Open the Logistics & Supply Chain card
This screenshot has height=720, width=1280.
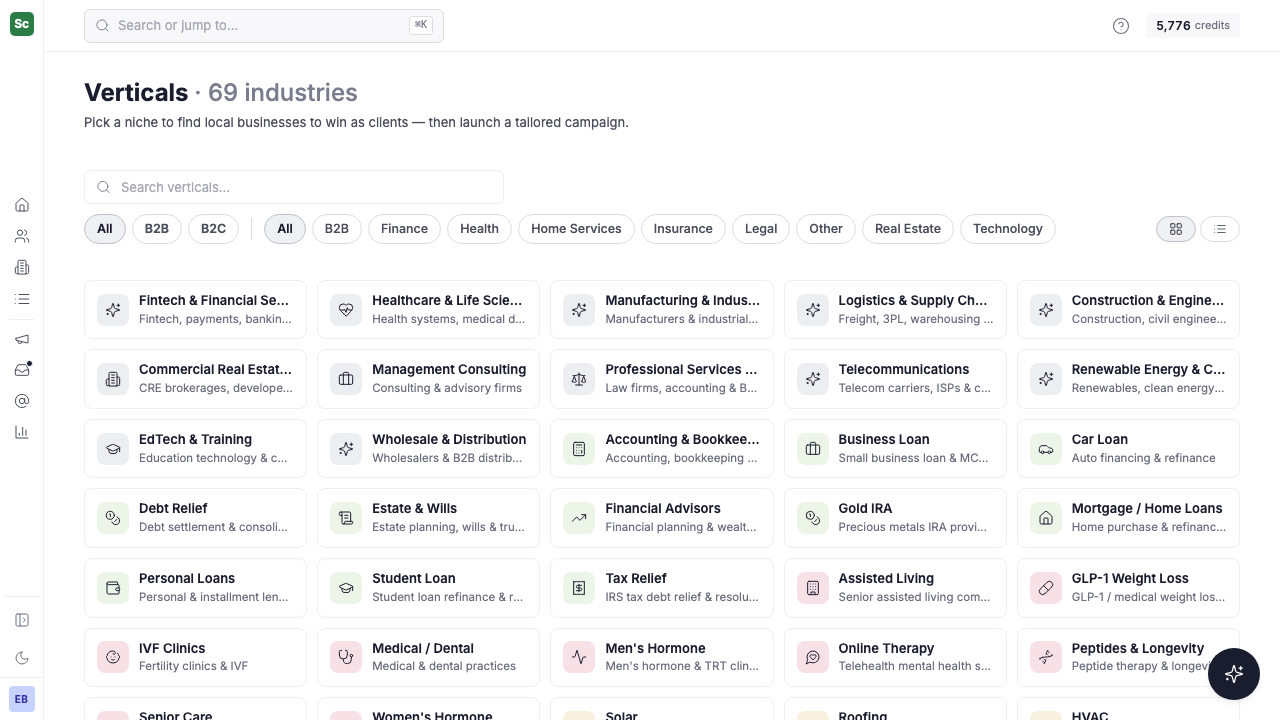pos(895,310)
